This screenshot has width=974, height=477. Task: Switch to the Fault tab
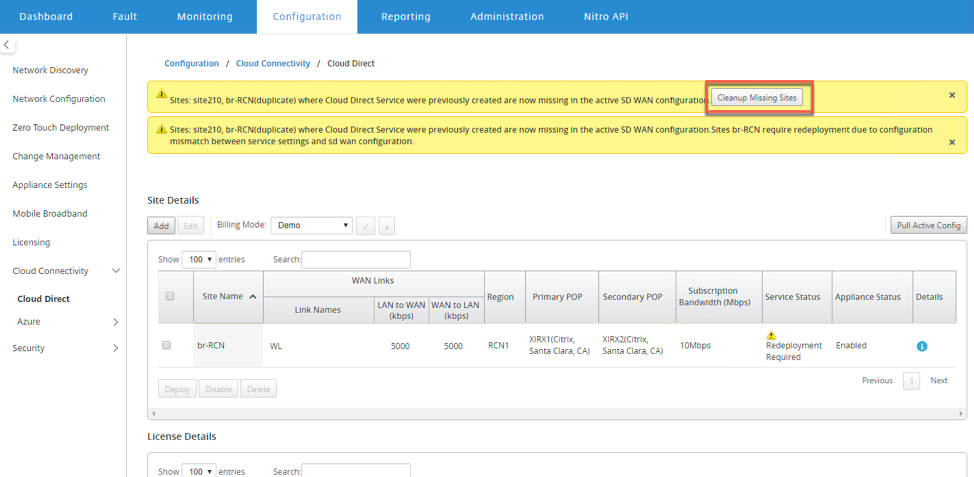click(125, 17)
